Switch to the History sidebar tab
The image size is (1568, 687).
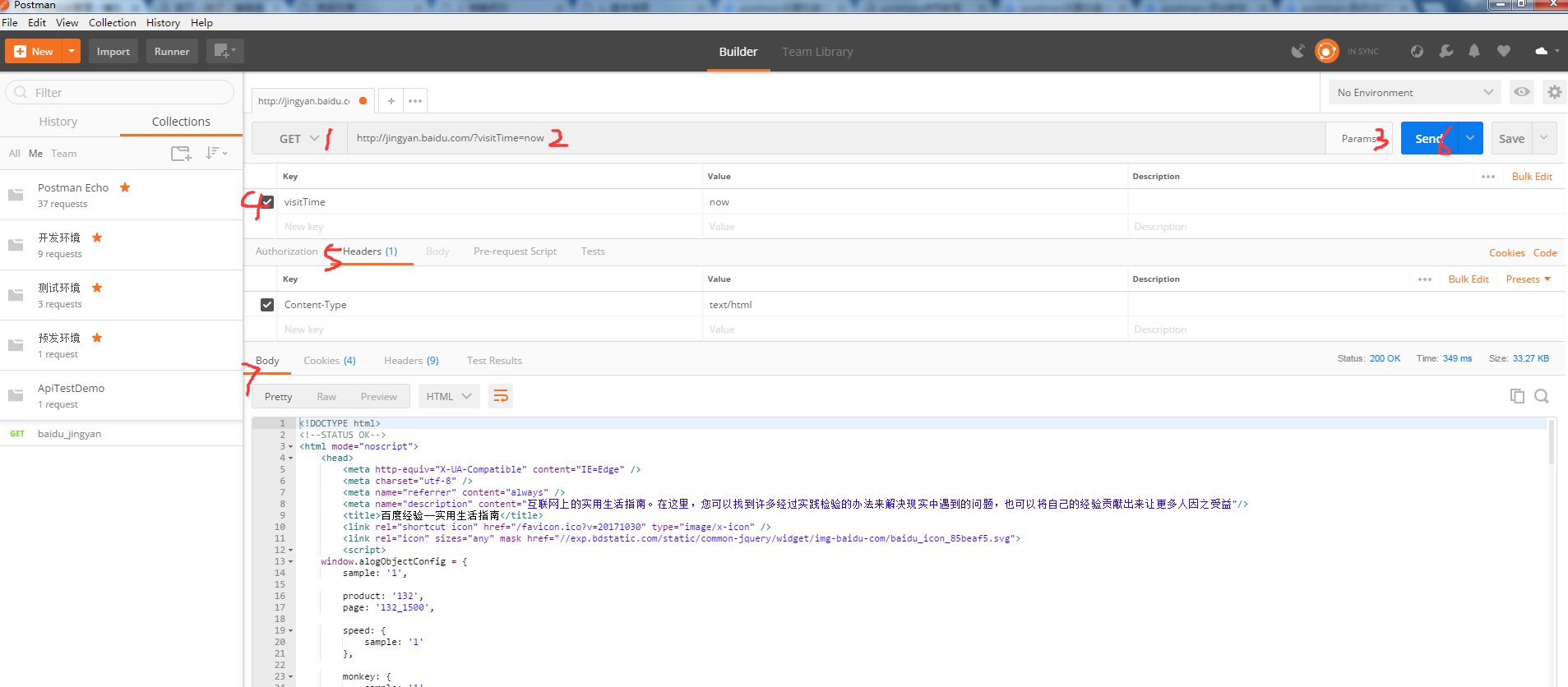coord(58,121)
